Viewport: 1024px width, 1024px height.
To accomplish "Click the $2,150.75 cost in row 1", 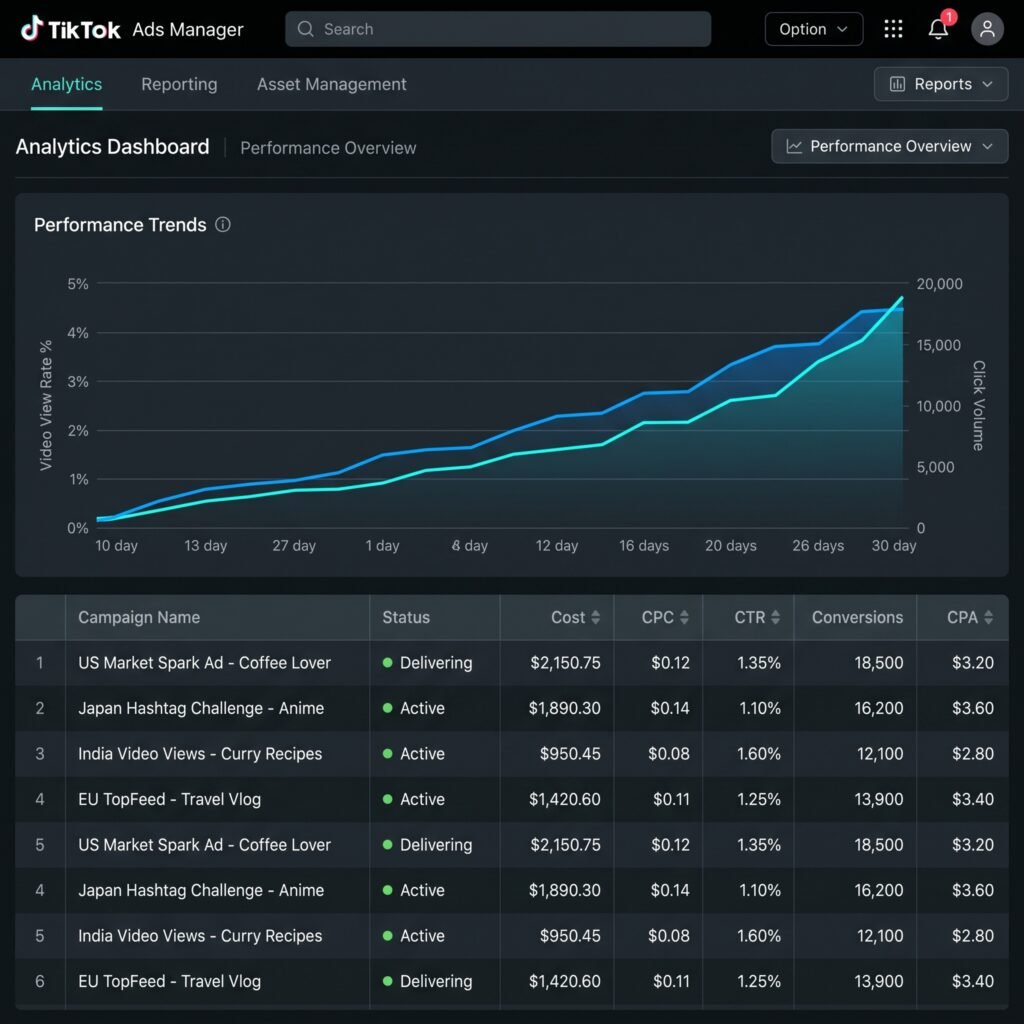I will click(x=565, y=663).
